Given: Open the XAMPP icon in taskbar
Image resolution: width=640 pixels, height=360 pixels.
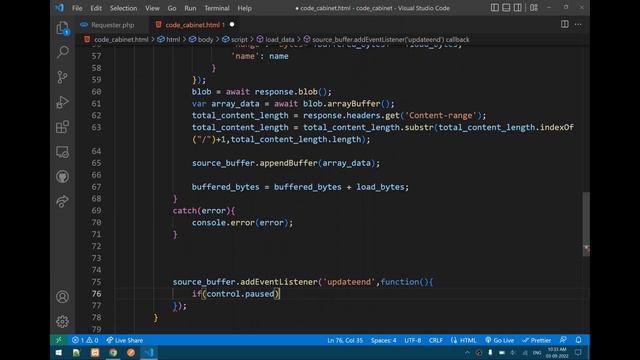Looking at the screenshot, I should click(95, 353).
